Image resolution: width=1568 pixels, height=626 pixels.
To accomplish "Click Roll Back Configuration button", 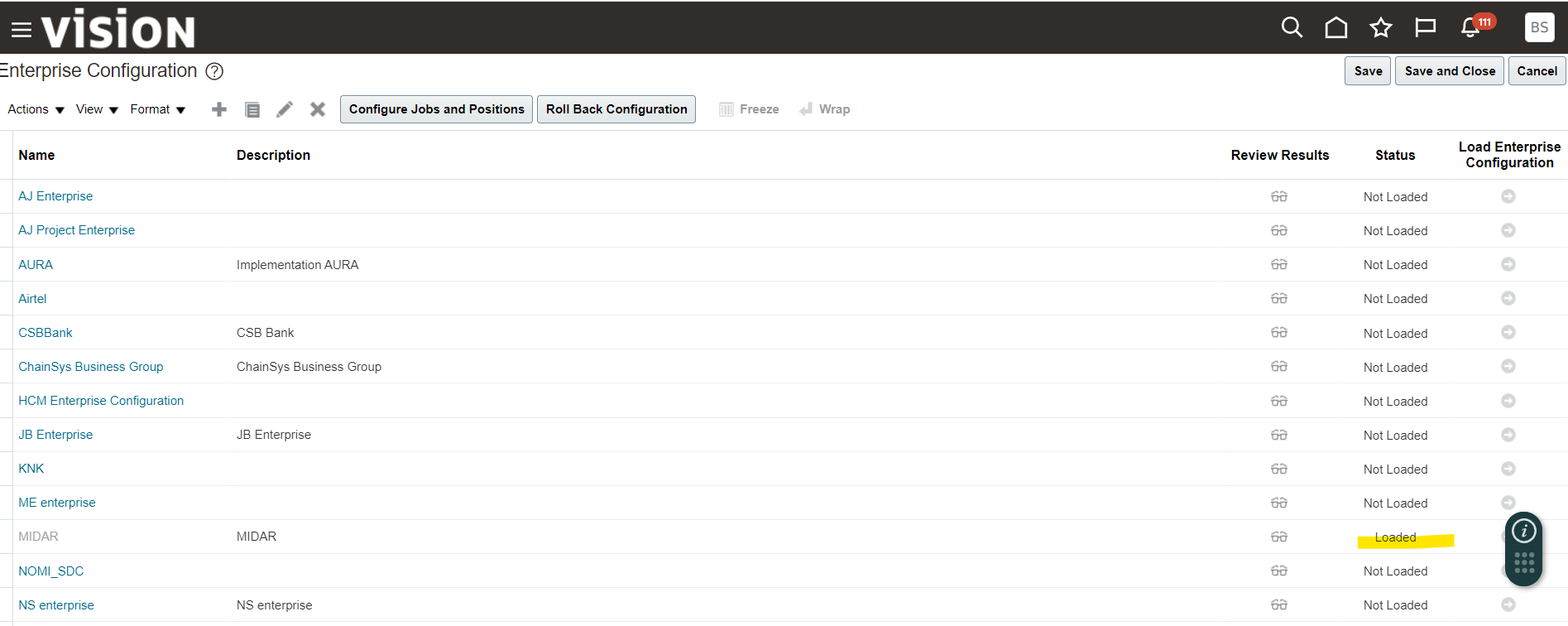I will (x=616, y=109).
